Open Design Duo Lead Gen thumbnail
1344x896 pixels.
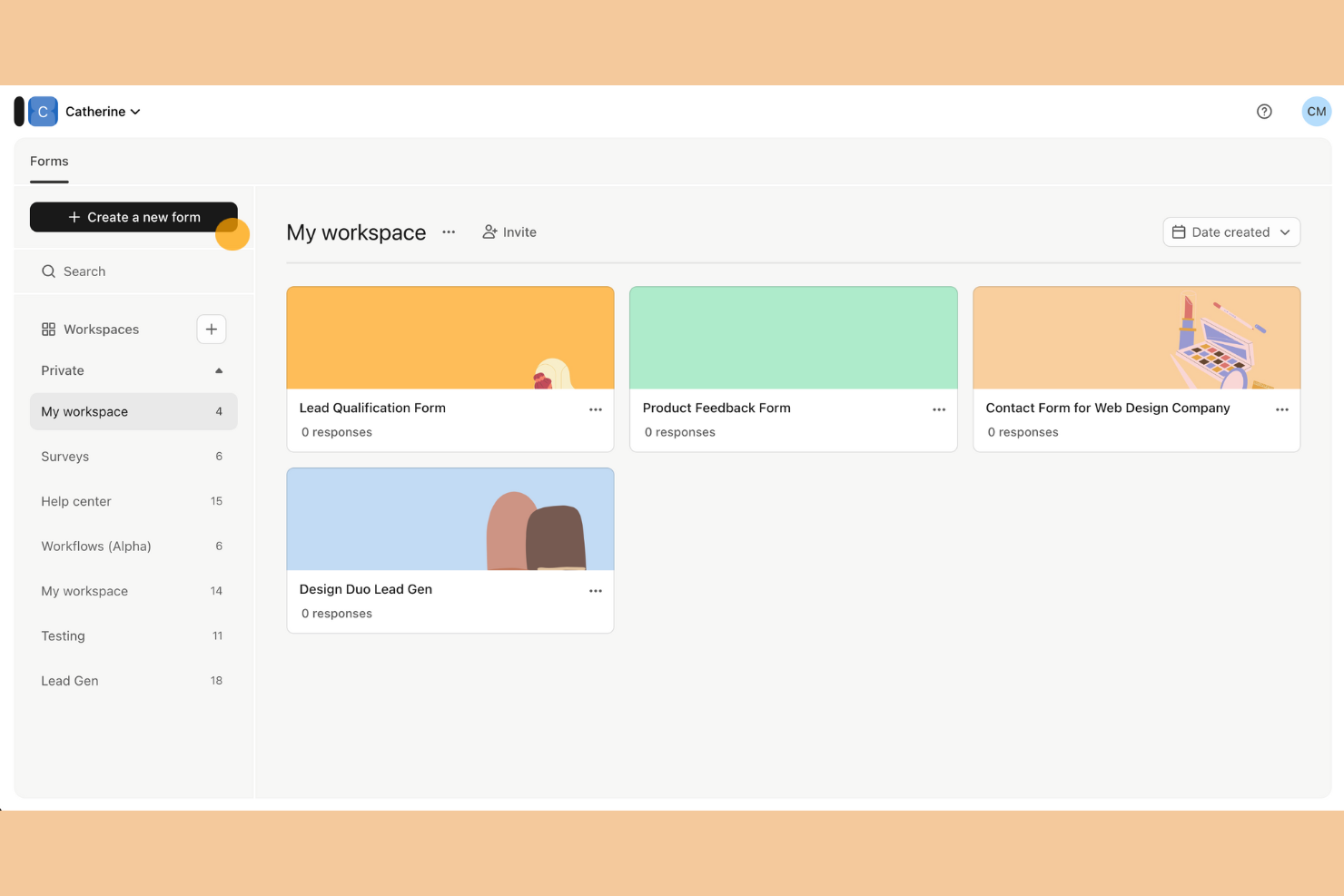[450, 519]
